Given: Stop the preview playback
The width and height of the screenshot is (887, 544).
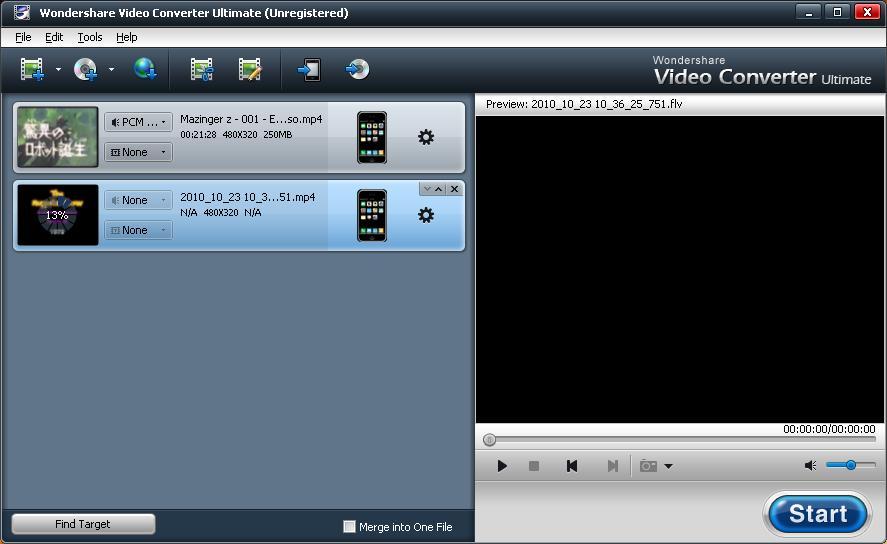Looking at the screenshot, I should (x=533, y=466).
